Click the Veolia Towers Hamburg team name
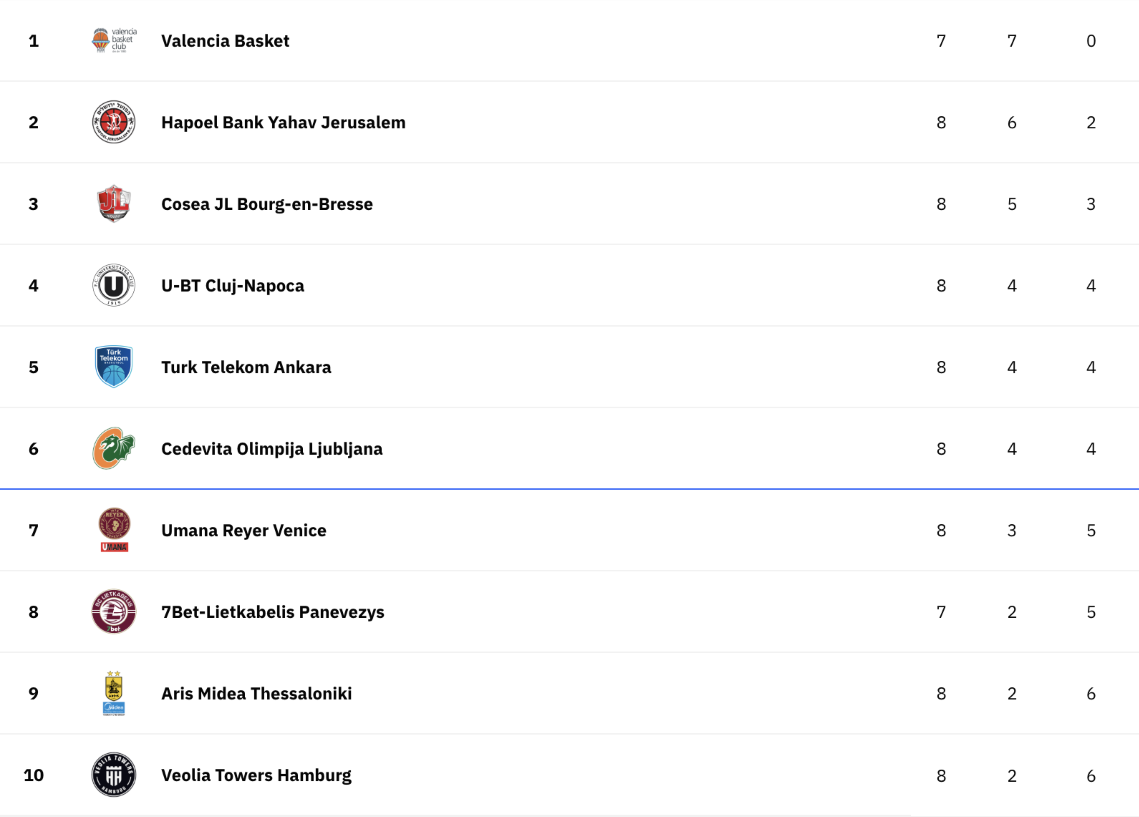The height and width of the screenshot is (817, 1139). tap(256, 775)
